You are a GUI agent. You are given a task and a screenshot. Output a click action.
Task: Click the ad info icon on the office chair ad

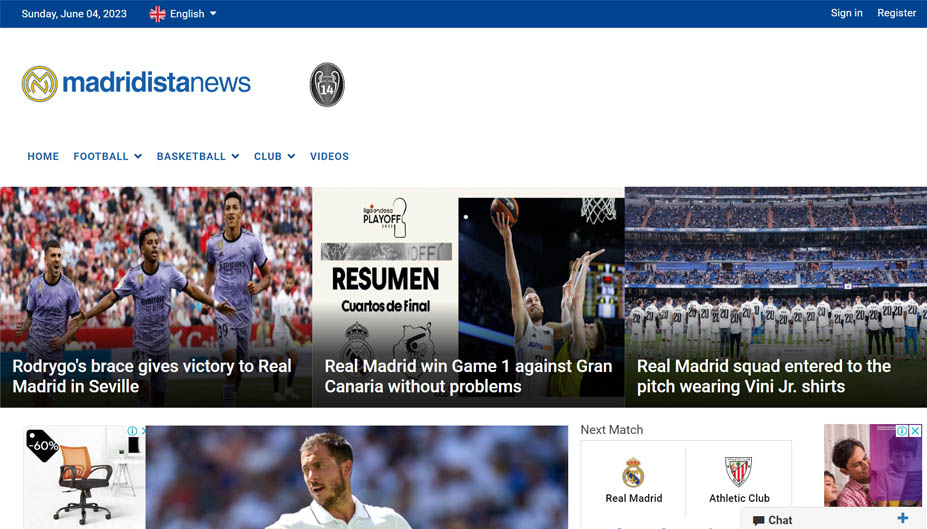click(x=132, y=432)
